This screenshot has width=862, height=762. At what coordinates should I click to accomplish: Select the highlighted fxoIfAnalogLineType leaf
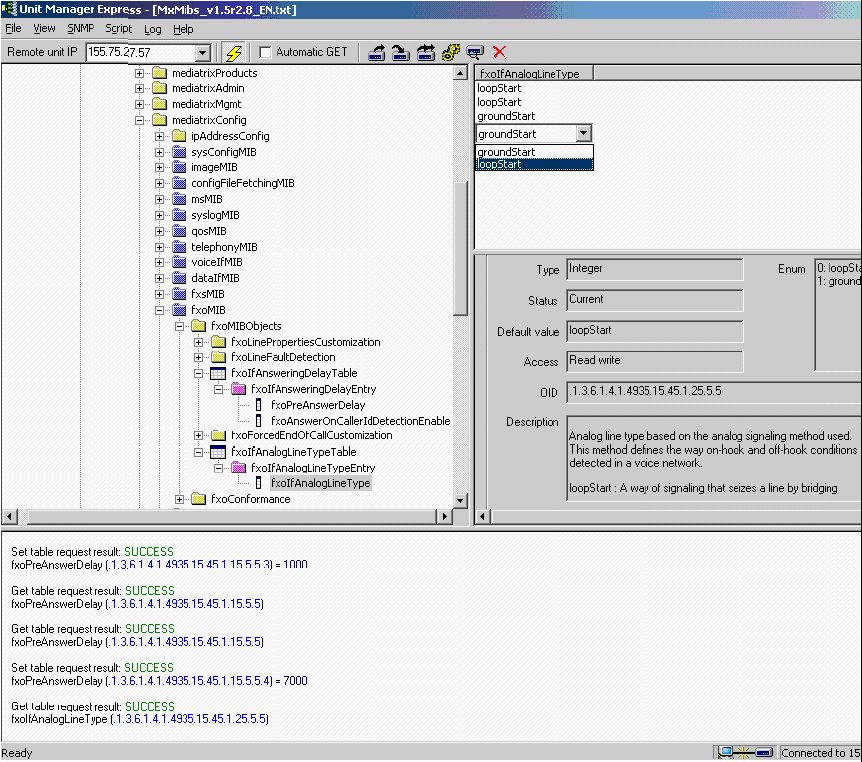pyautogui.click(x=321, y=483)
